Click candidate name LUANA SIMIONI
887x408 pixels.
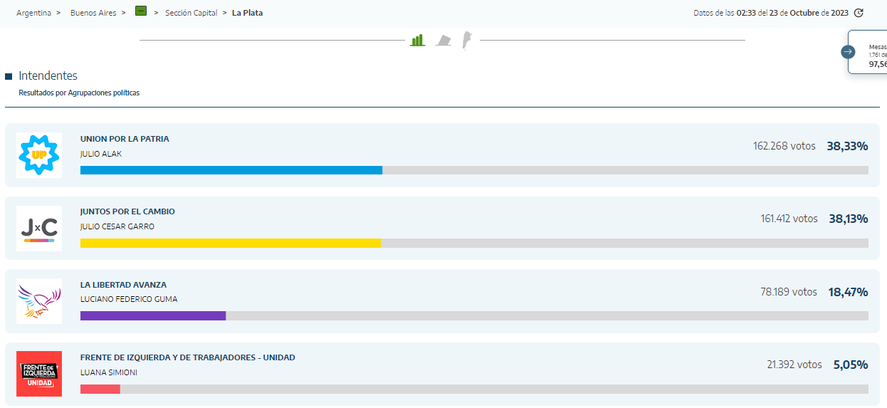click(109, 372)
